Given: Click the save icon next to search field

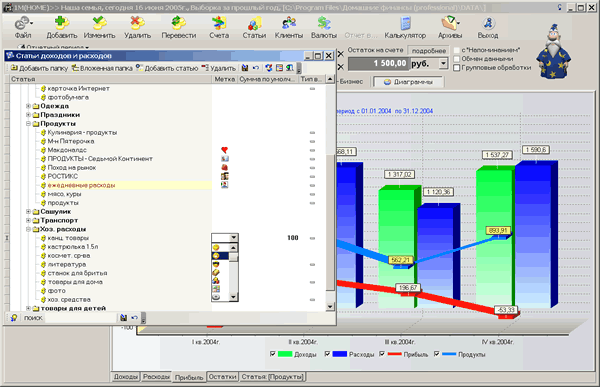Looking at the screenshot, I should click(123, 318).
